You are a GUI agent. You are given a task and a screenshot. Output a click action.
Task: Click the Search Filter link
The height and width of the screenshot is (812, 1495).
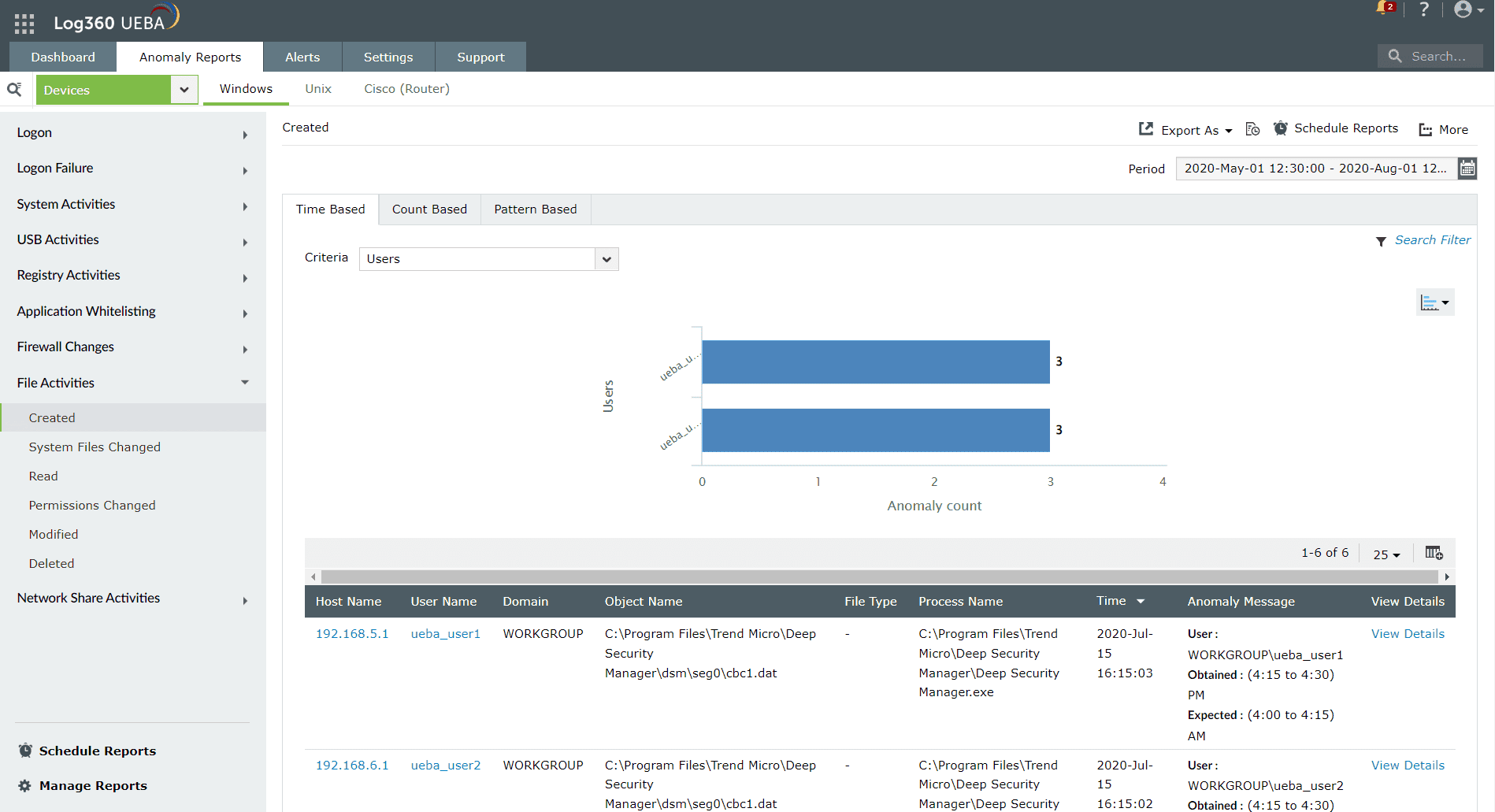pyautogui.click(x=1432, y=240)
